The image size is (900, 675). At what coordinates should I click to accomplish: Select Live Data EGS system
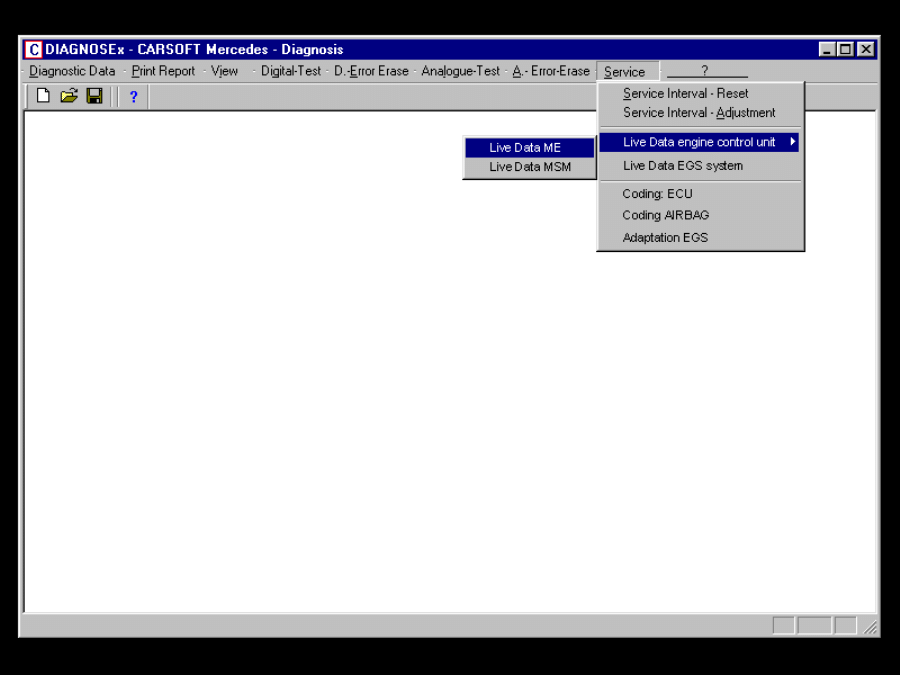[x=683, y=166]
